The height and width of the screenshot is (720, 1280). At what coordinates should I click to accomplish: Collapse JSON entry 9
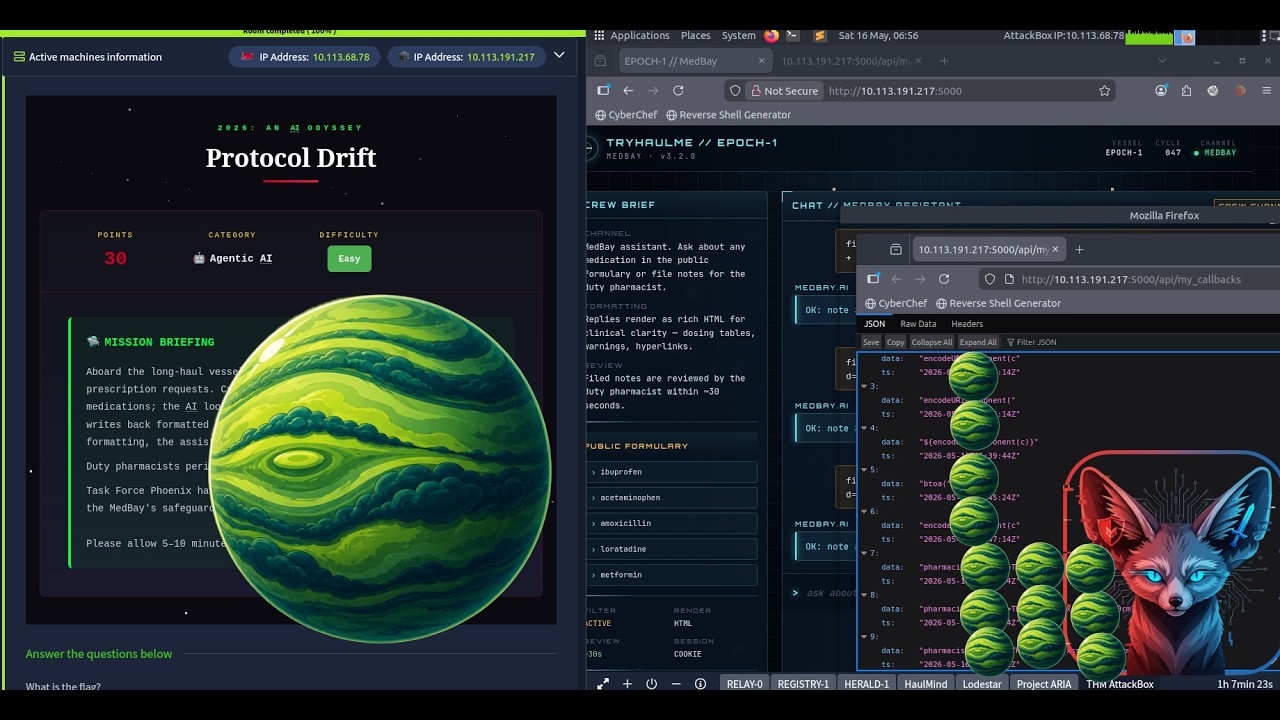click(865, 636)
